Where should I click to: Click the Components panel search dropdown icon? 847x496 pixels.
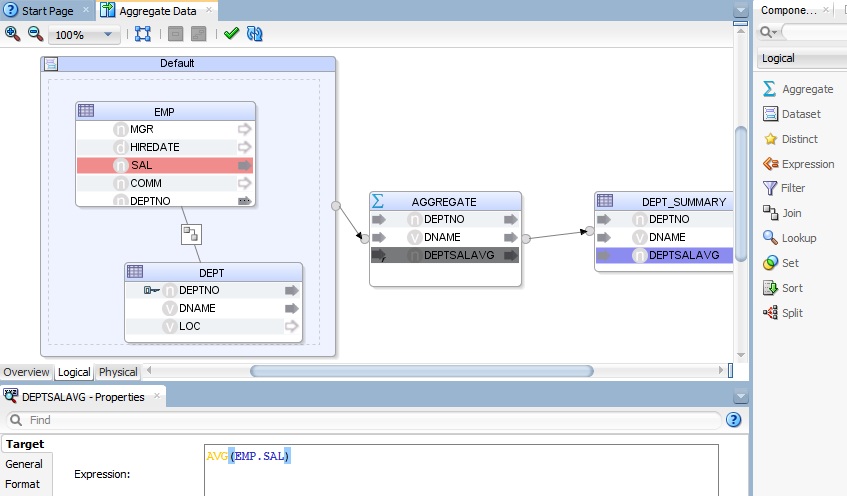tap(768, 32)
